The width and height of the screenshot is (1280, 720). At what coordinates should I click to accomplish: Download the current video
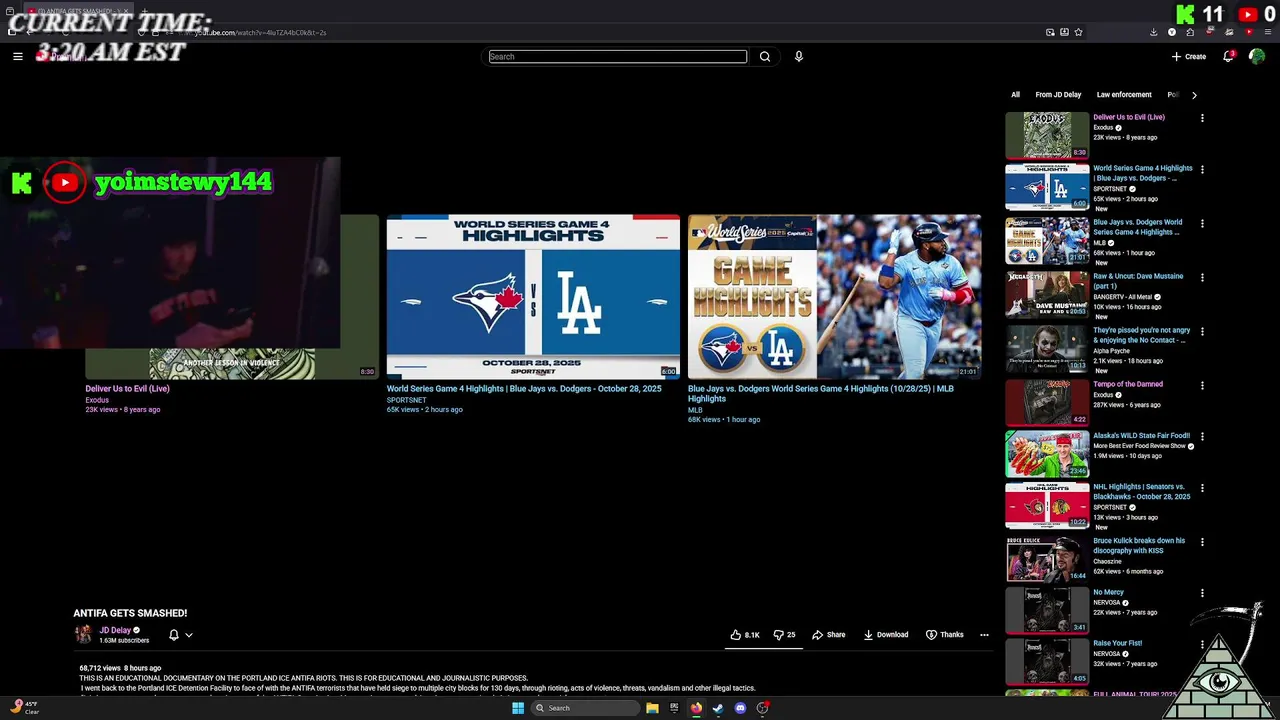886,635
